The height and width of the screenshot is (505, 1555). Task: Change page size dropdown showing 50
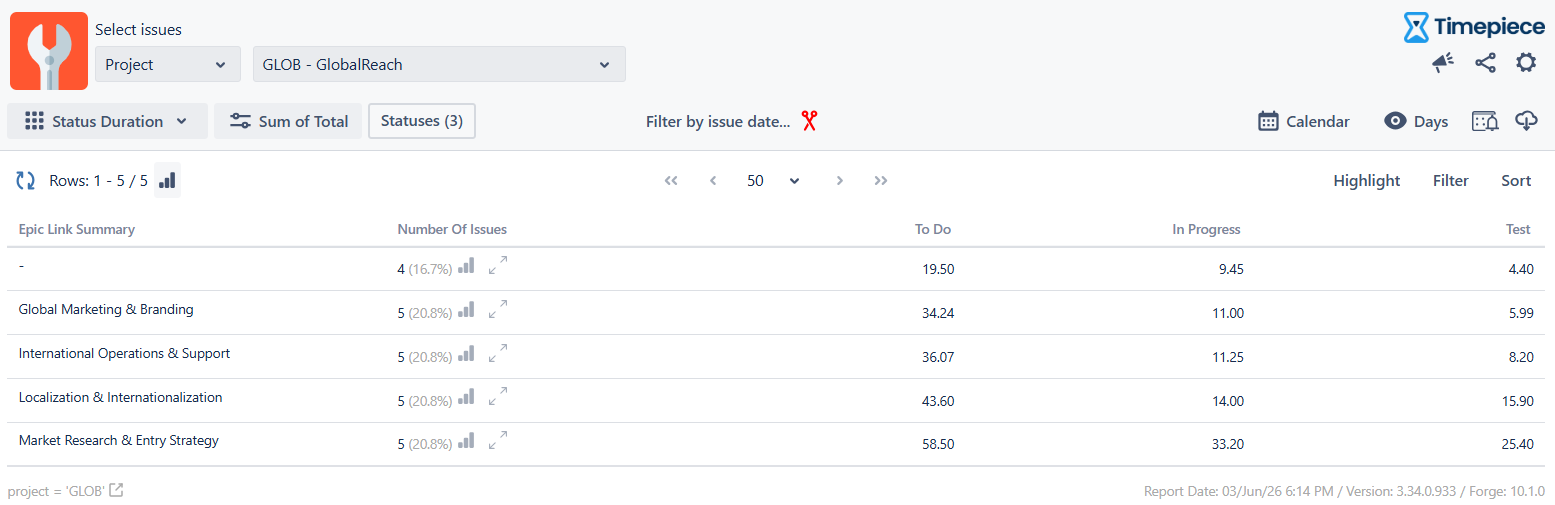[x=773, y=181]
